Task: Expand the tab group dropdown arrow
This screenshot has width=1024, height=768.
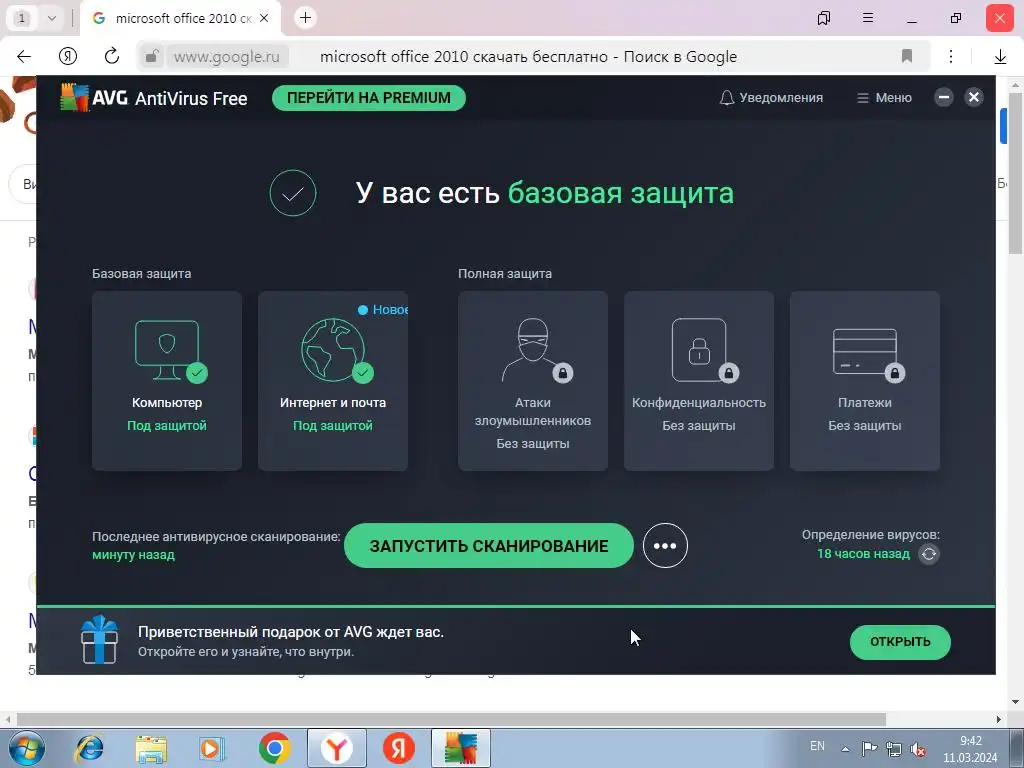Action: pos(52,18)
